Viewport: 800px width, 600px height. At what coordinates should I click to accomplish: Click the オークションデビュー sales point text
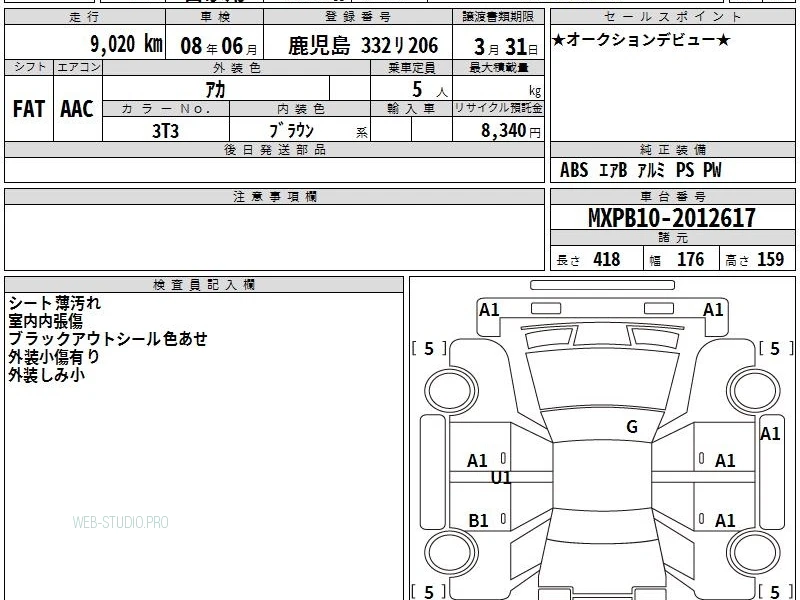641,40
